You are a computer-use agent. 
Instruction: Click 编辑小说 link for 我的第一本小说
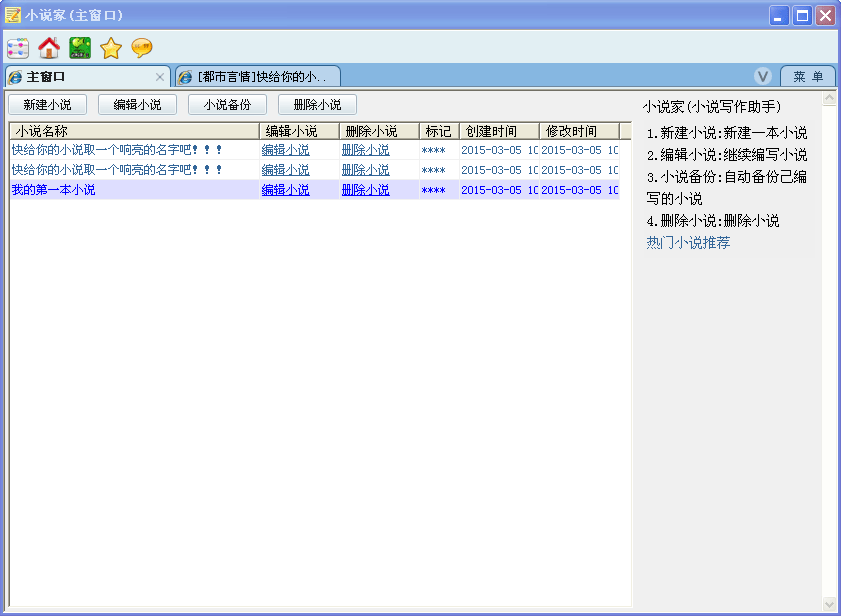click(285, 190)
